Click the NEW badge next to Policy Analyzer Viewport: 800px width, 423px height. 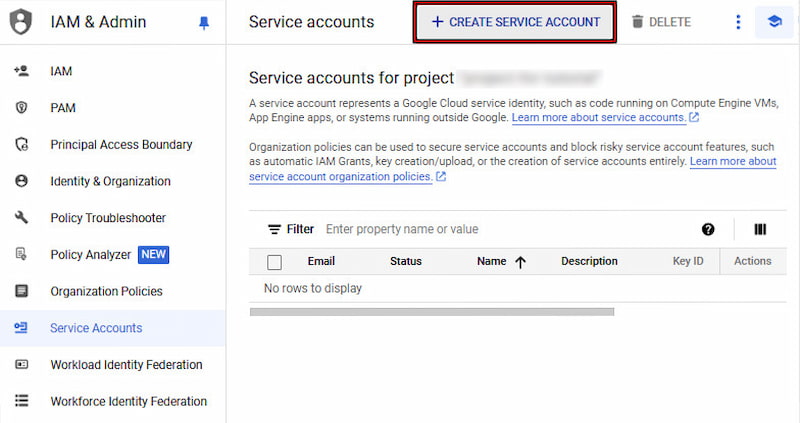(x=154, y=254)
